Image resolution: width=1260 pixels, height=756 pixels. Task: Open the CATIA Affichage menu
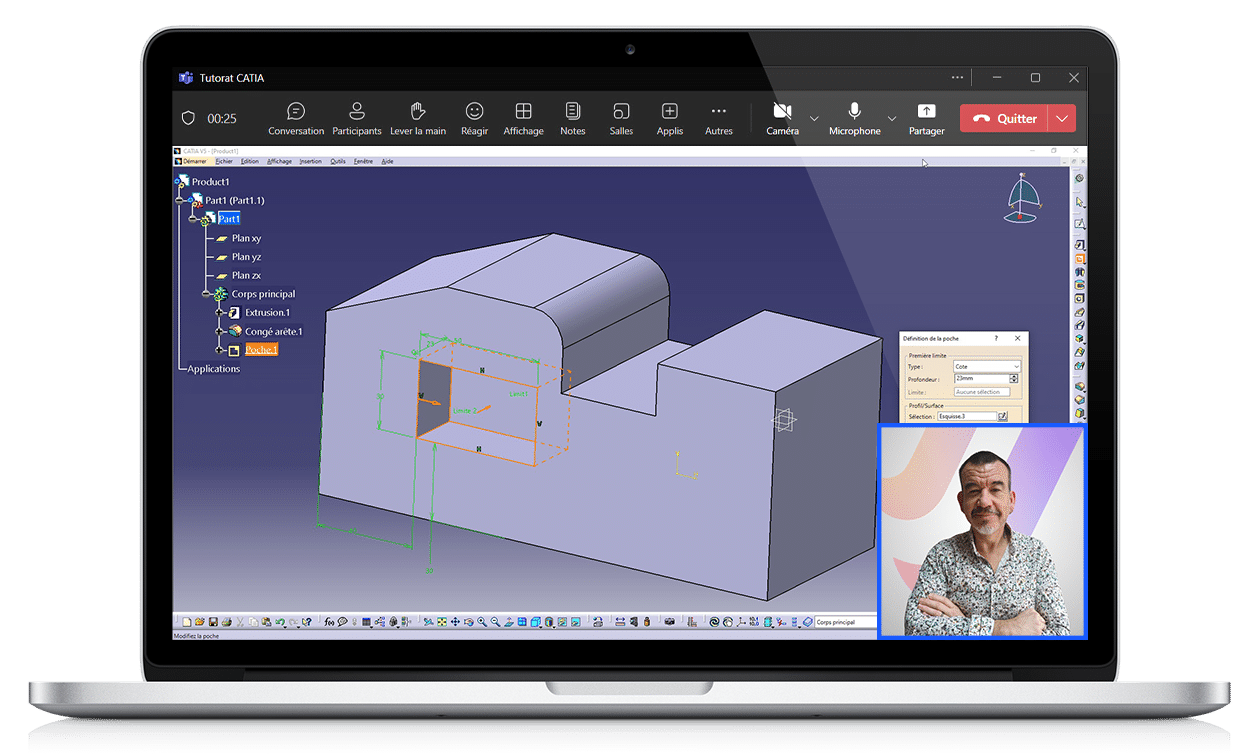[x=280, y=161]
